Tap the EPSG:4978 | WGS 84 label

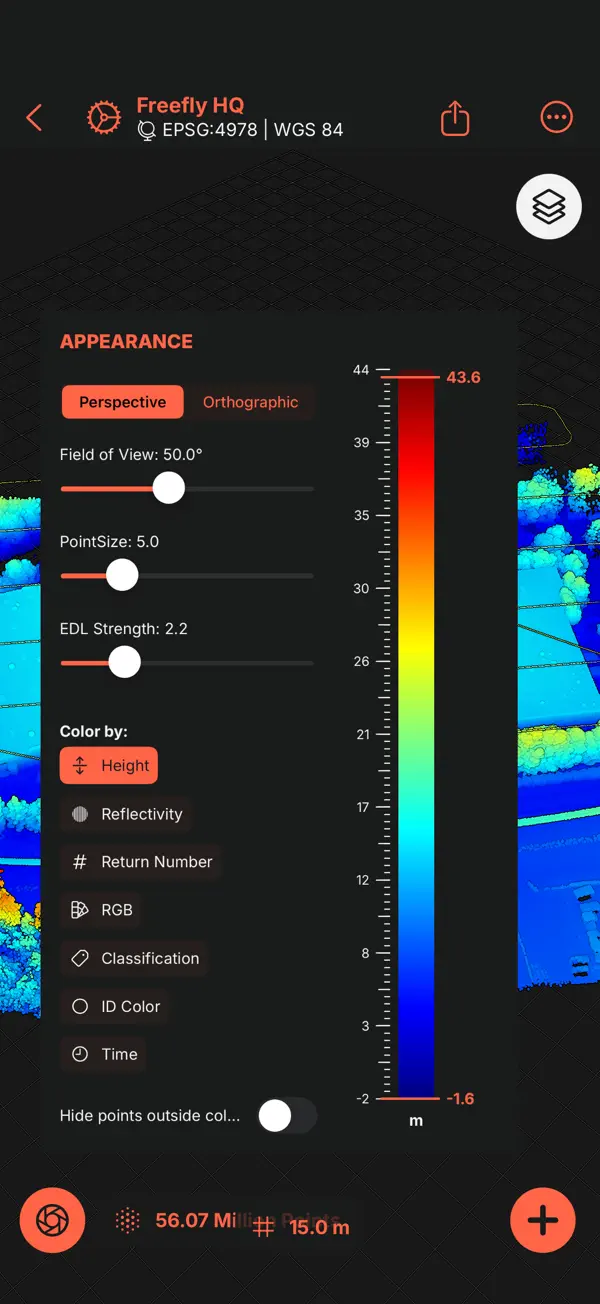[x=251, y=130]
